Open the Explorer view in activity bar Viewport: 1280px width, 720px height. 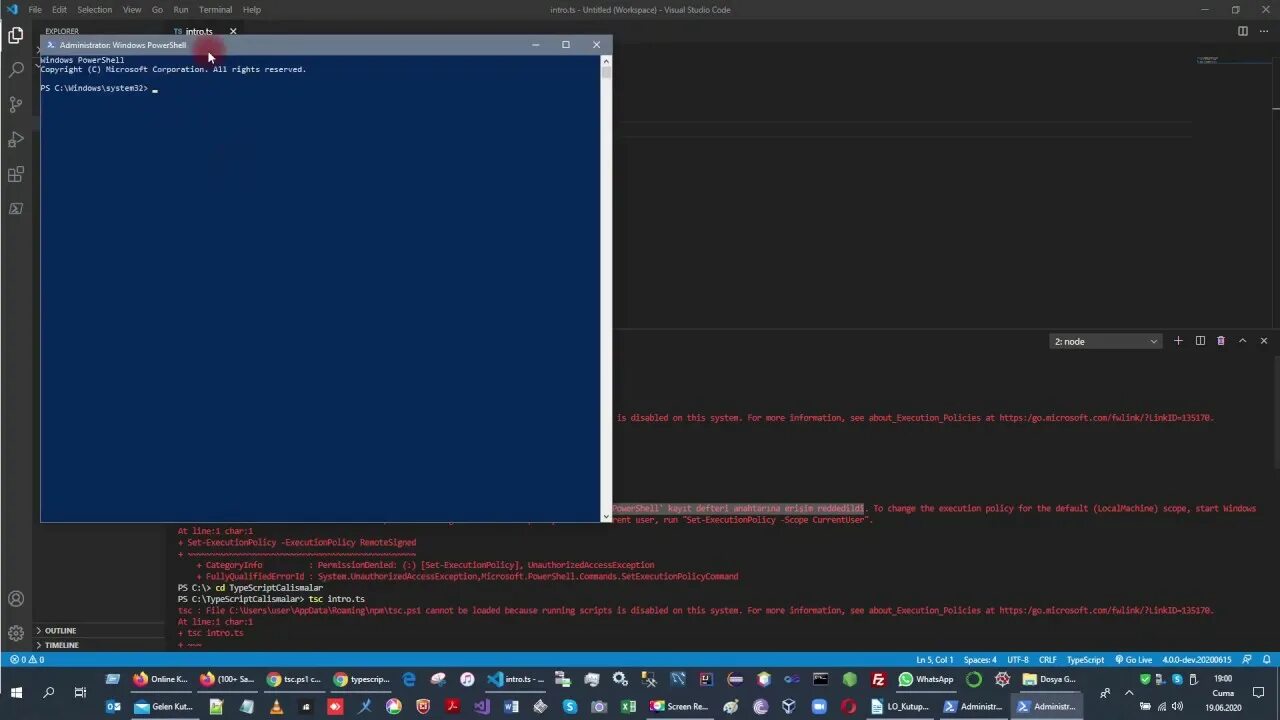point(16,36)
